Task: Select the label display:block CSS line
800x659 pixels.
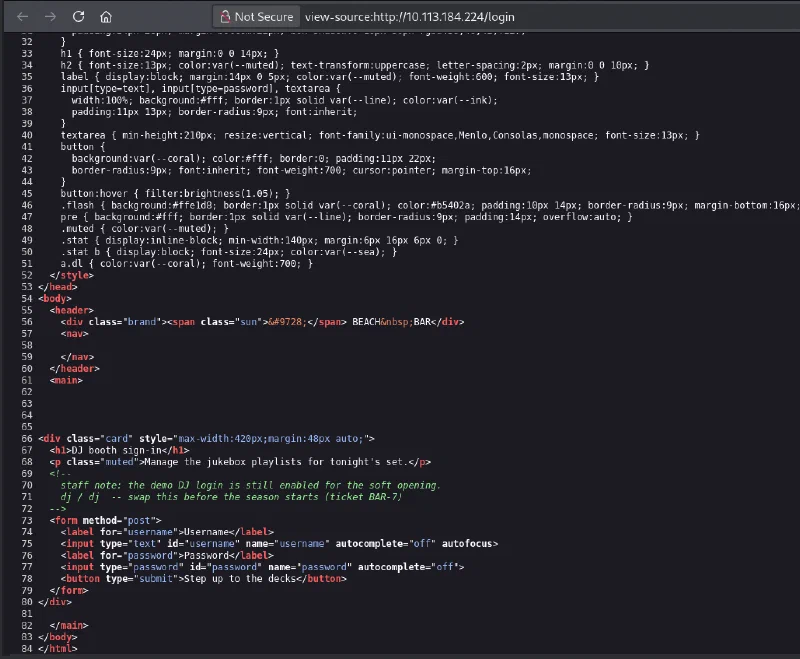Action: click(330, 77)
